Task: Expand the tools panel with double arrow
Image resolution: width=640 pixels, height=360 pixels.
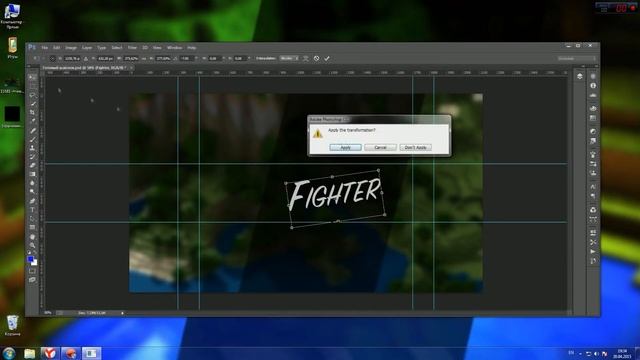Action: [29, 66]
